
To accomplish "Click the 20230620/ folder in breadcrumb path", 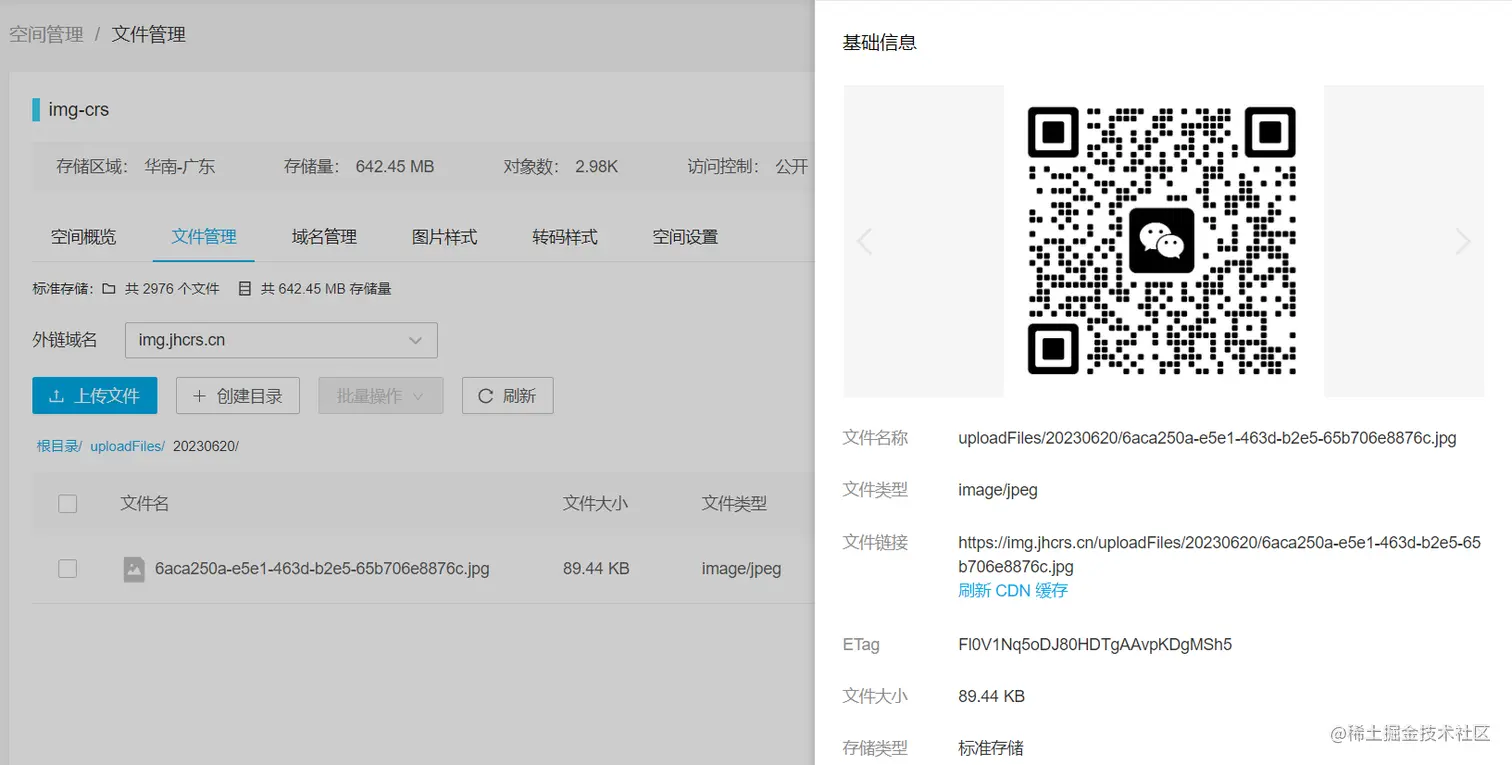I will coord(206,446).
